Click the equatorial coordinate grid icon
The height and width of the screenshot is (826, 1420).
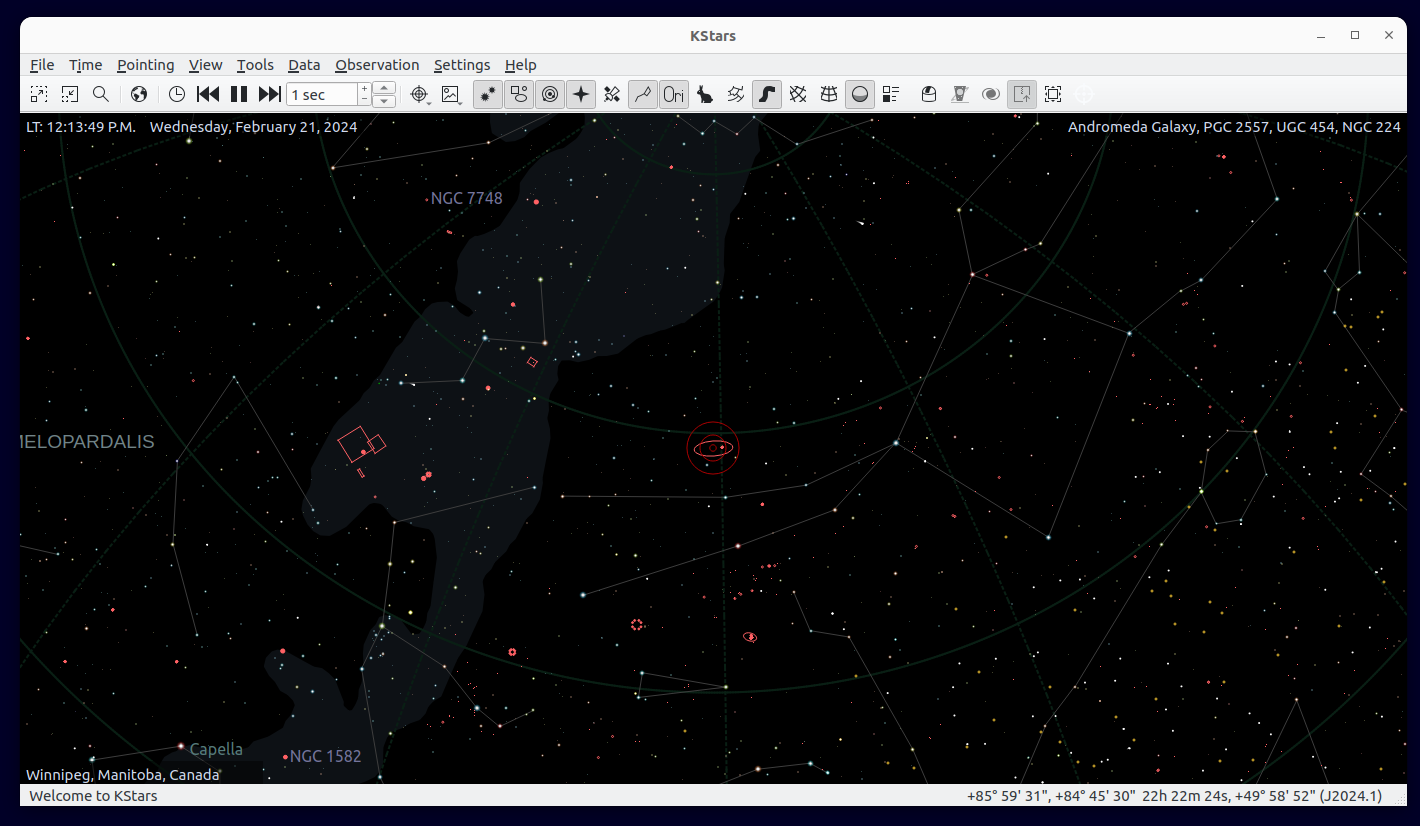click(x=798, y=94)
